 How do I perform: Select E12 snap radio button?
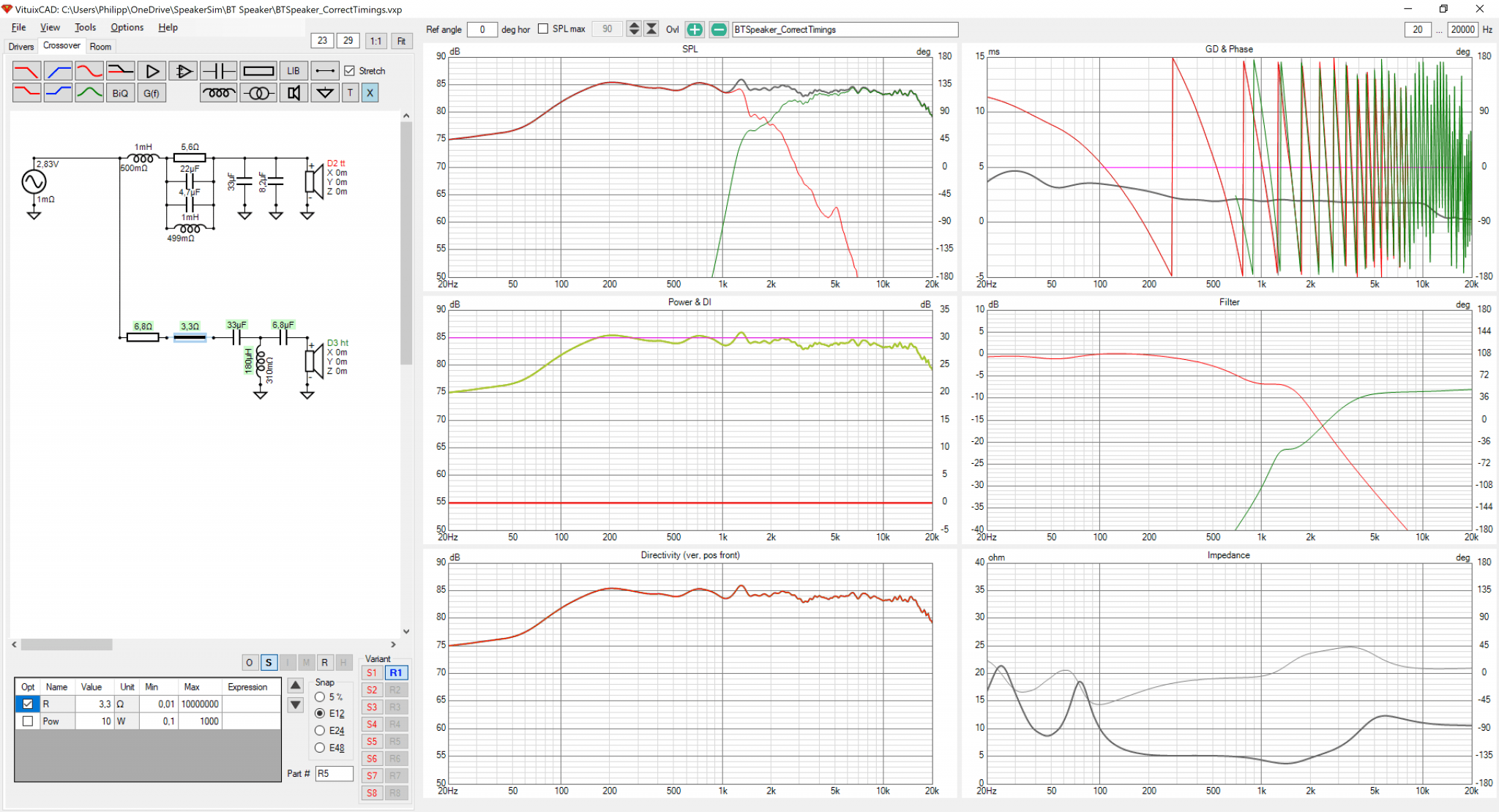pos(320,713)
